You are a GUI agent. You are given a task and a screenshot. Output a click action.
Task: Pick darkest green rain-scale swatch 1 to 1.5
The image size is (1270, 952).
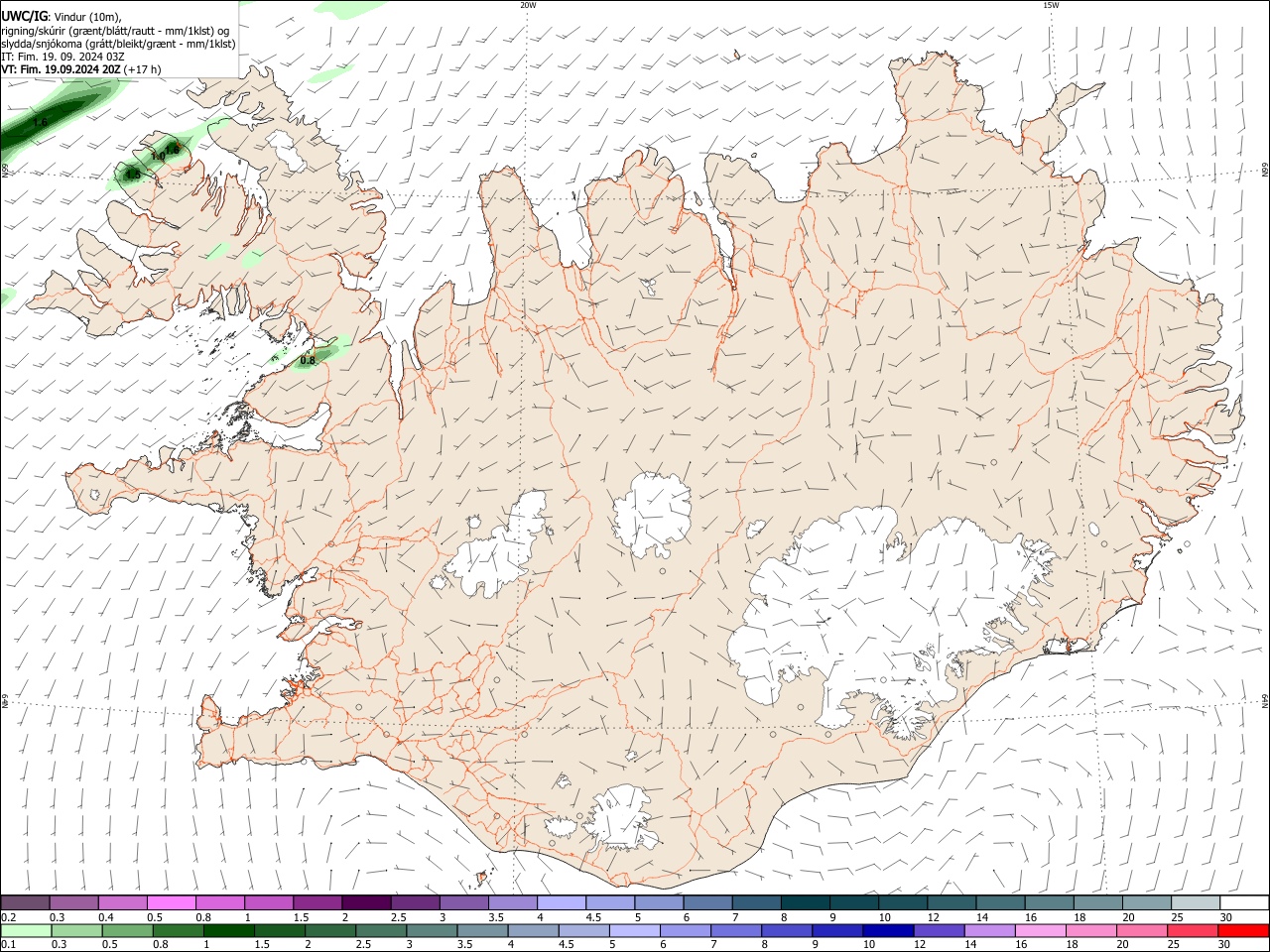pyautogui.click(x=228, y=930)
